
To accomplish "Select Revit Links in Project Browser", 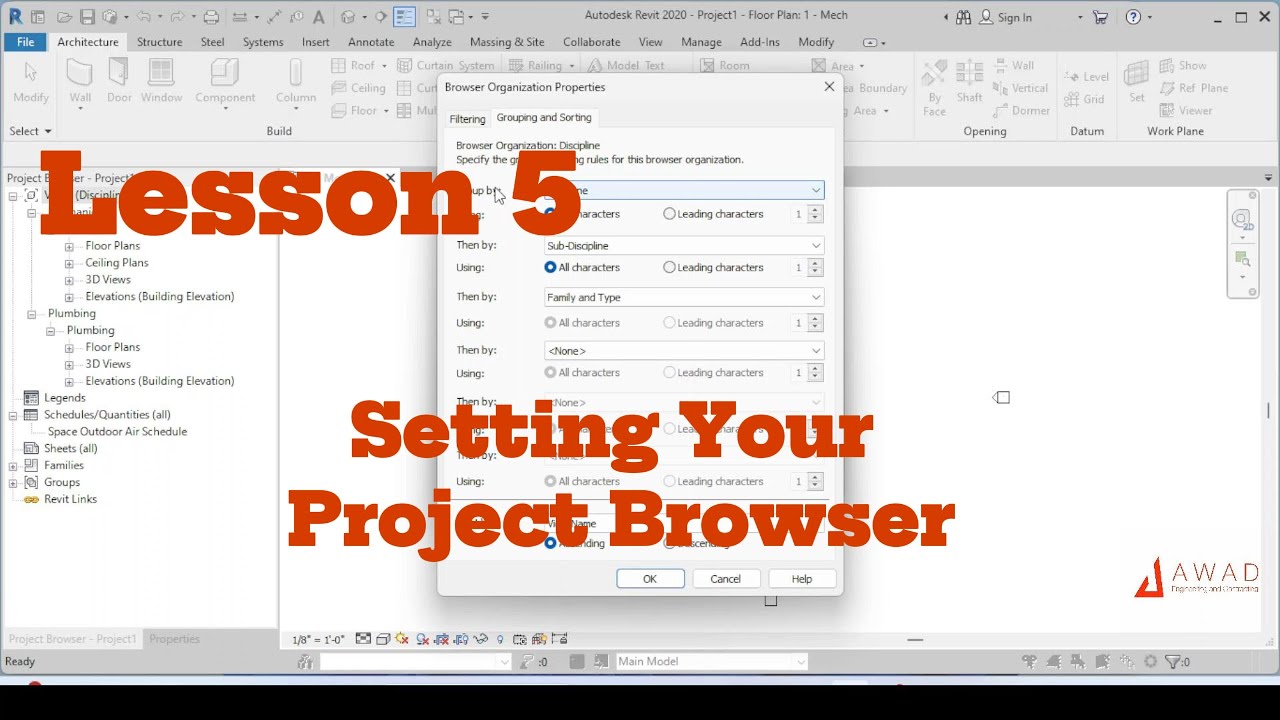I will (70, 499).
